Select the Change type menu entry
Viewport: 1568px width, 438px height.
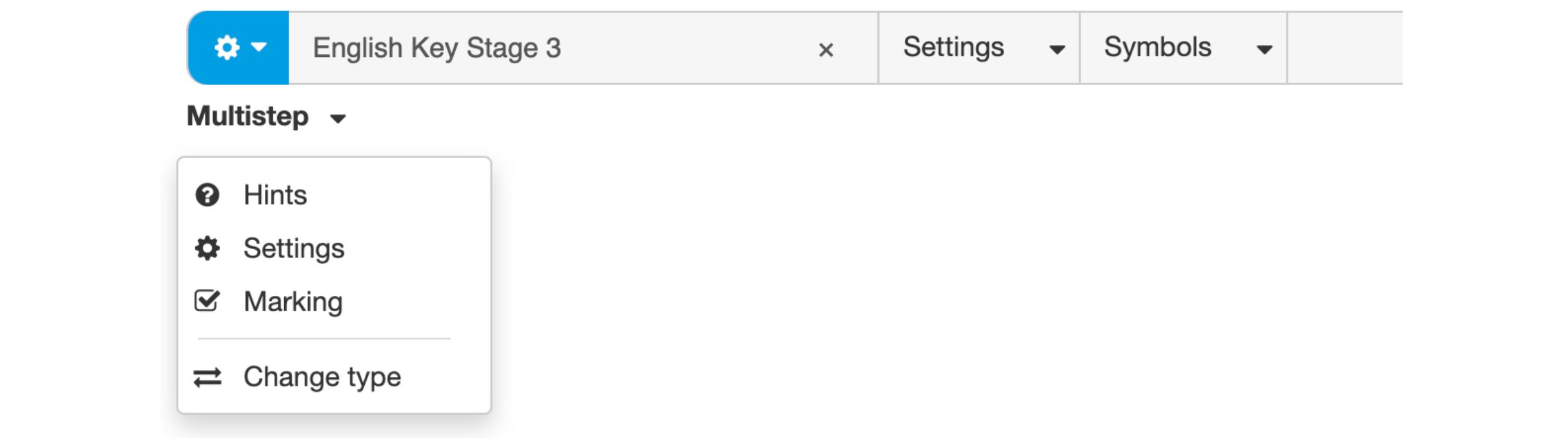click(x=322, y=377)
